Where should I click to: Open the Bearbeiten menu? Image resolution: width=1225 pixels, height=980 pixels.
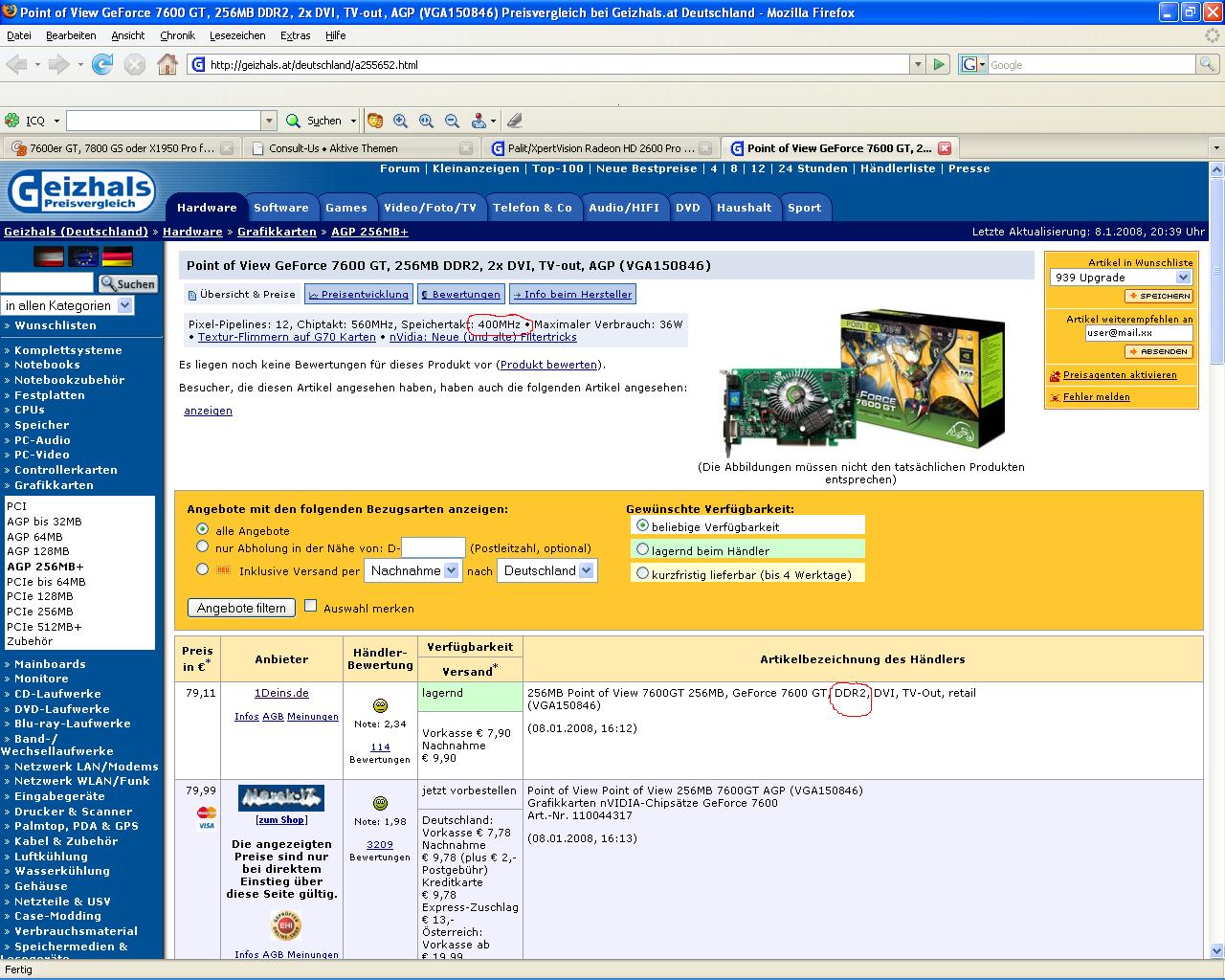(x=71, y=35)
